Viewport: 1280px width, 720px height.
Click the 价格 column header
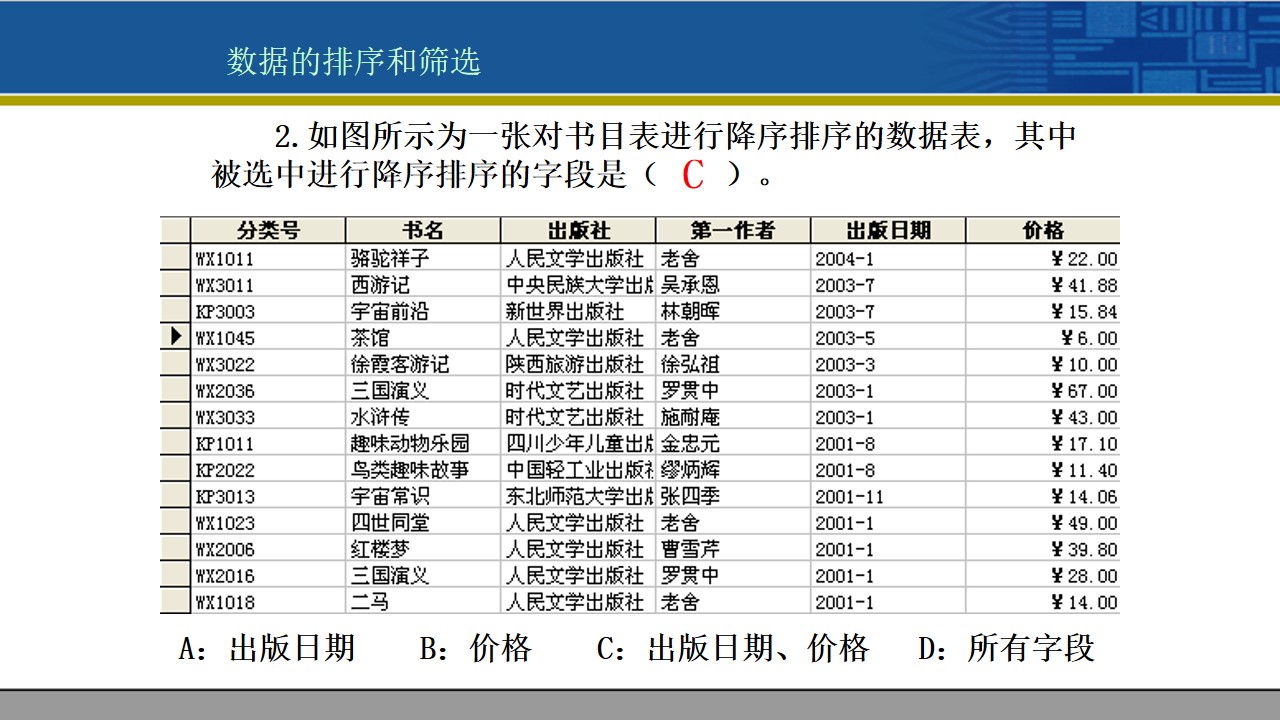click(1043, 230)
